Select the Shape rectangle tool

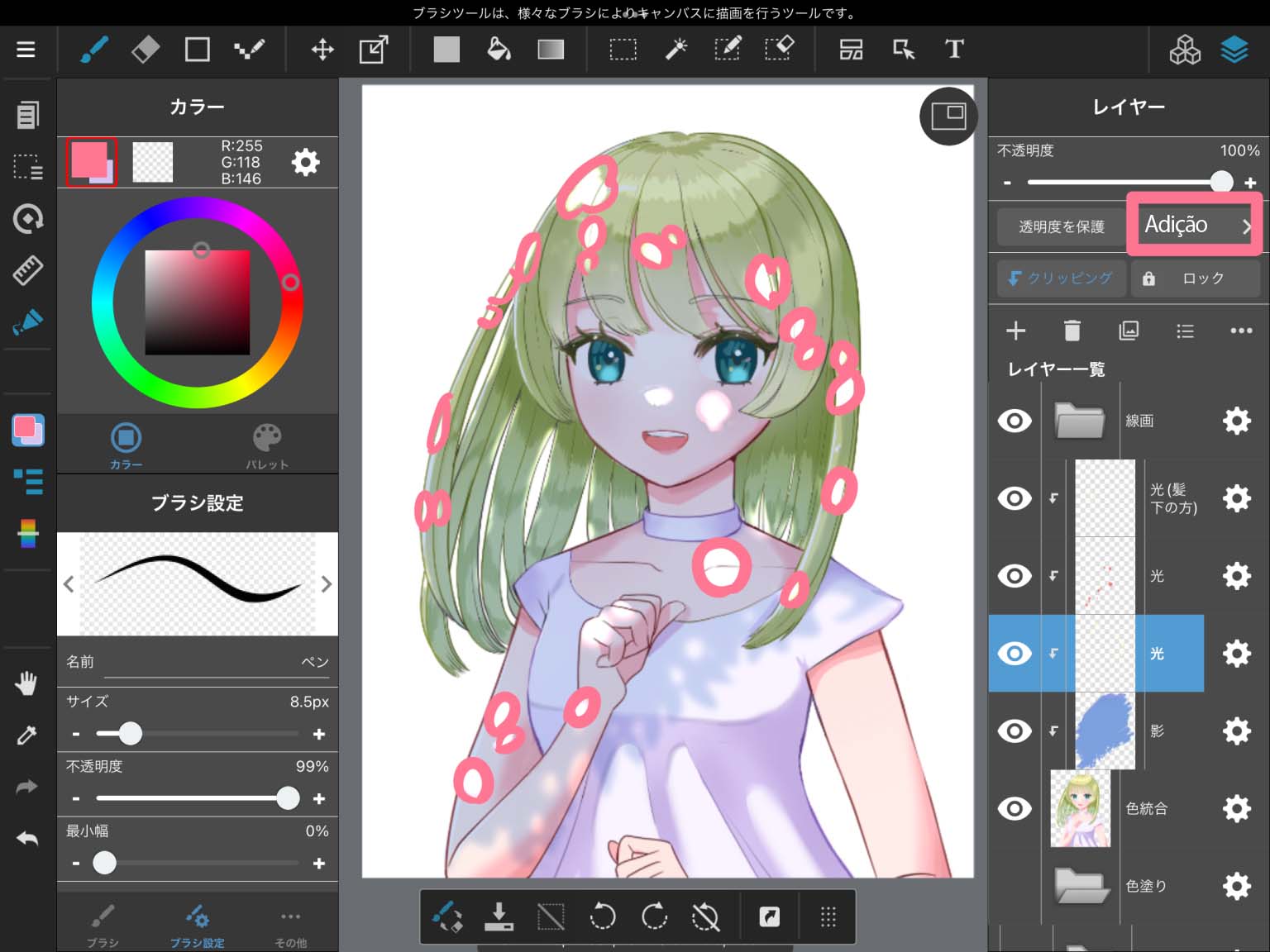[198, 50]
